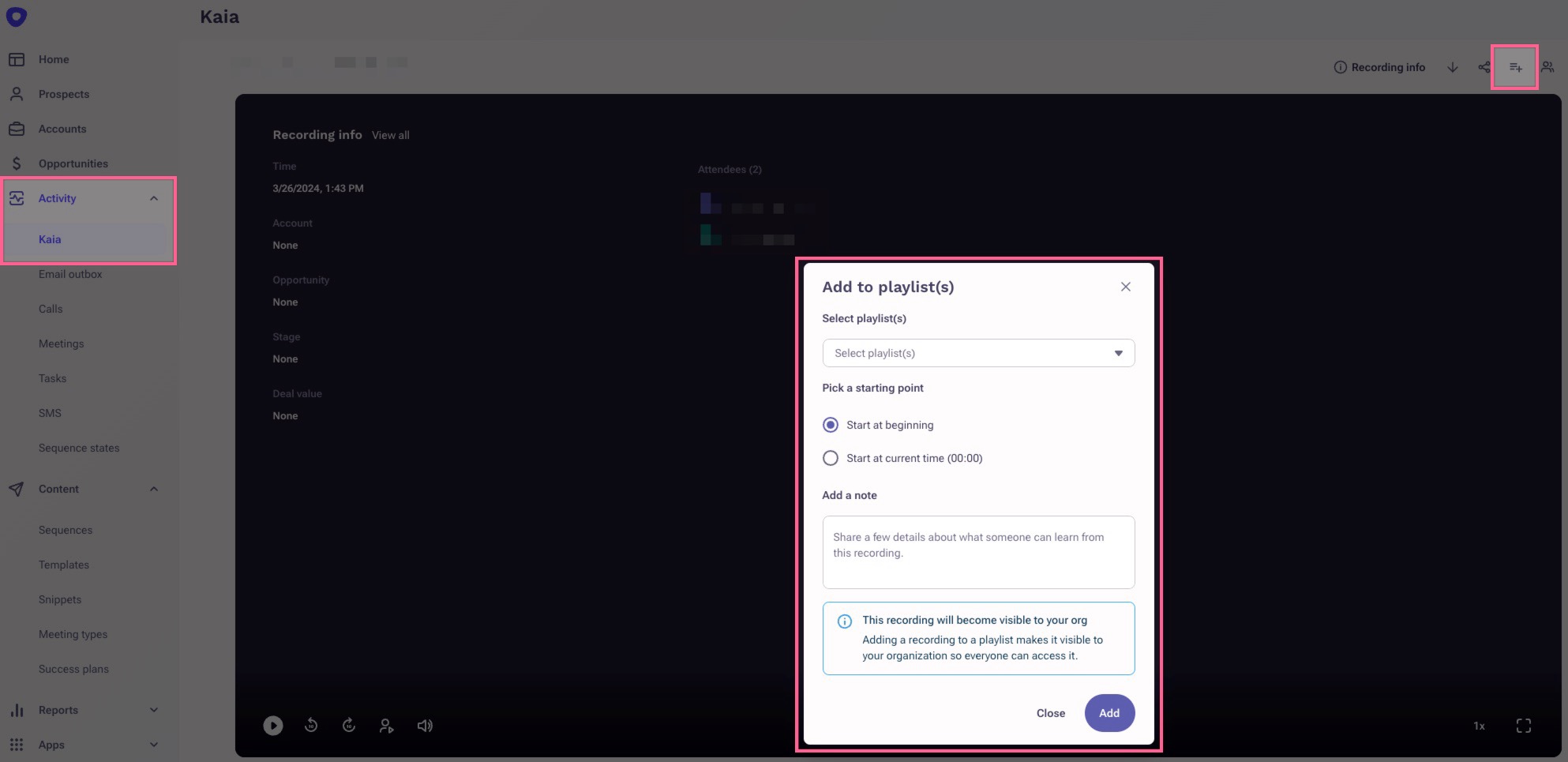Open SMS in sidebar
Image resolution: width=1568 pixels, height=762 pixels.
[x=50, y=413]
